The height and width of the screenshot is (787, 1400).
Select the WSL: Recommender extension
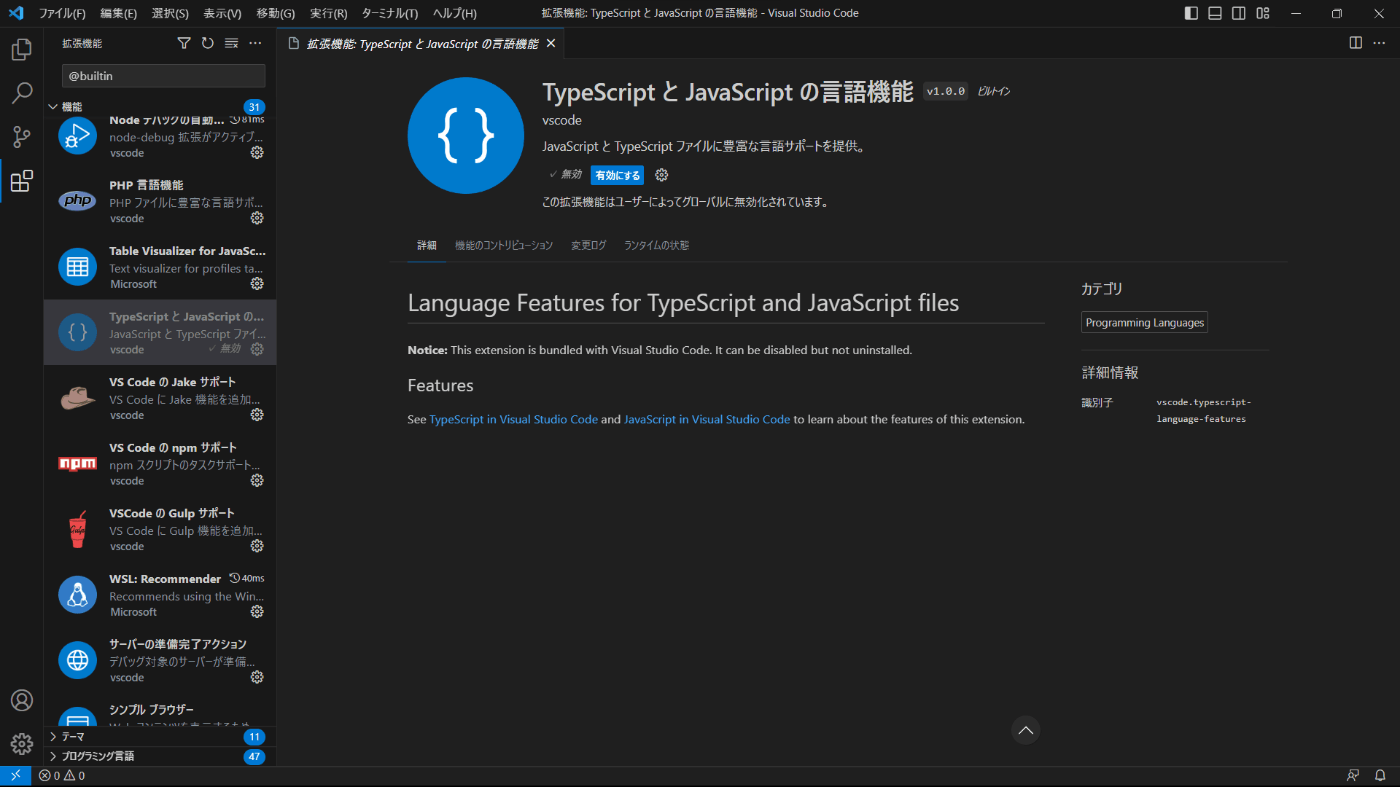pyautogui.click(x=160, y=595)
